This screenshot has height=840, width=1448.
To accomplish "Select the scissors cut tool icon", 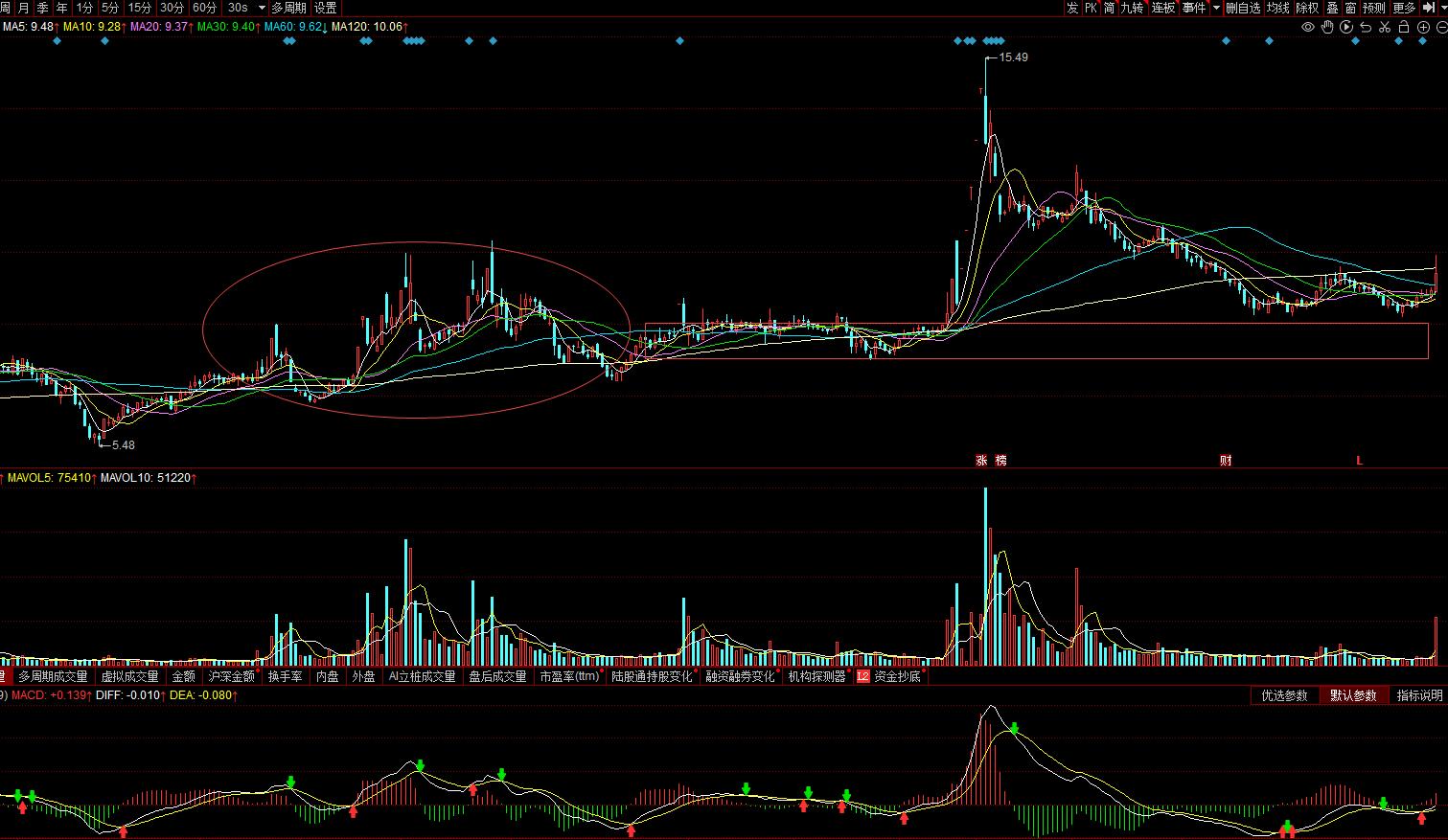I will click(1385, 27).
